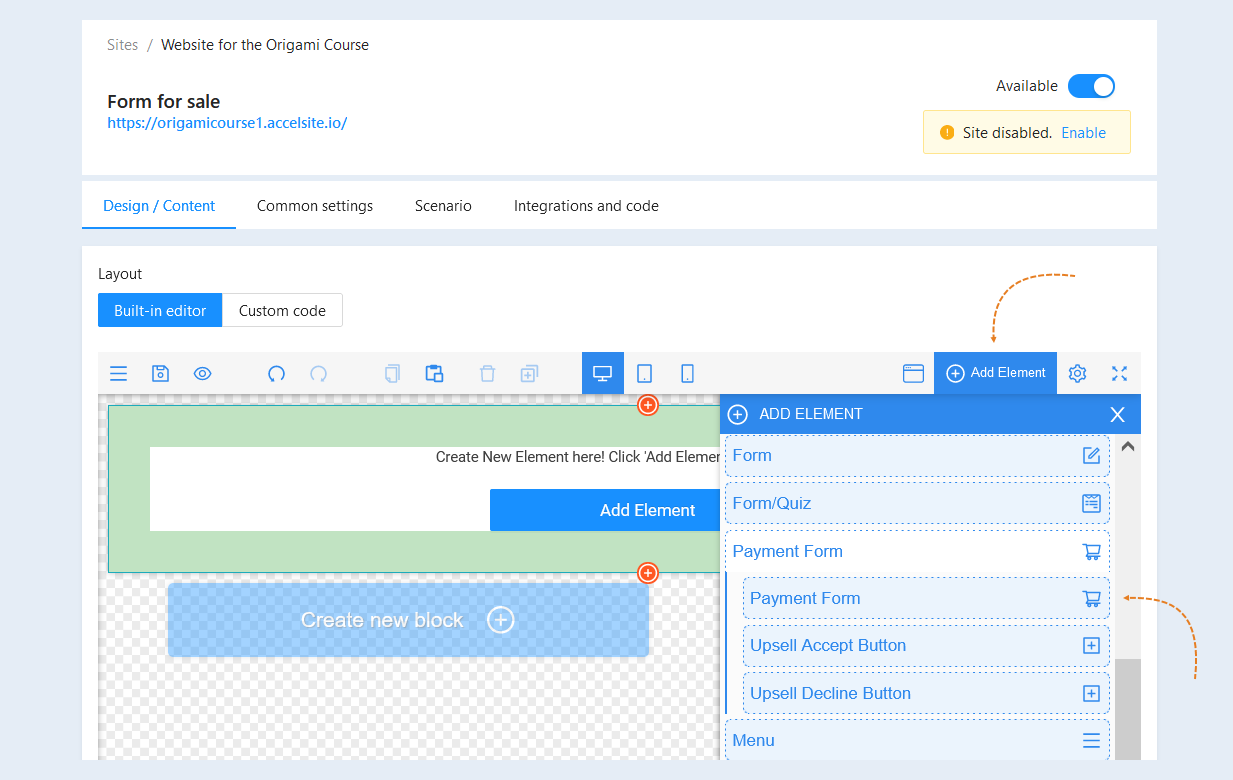
Task: Click the save disk icon
Action: tap(160, 374)
